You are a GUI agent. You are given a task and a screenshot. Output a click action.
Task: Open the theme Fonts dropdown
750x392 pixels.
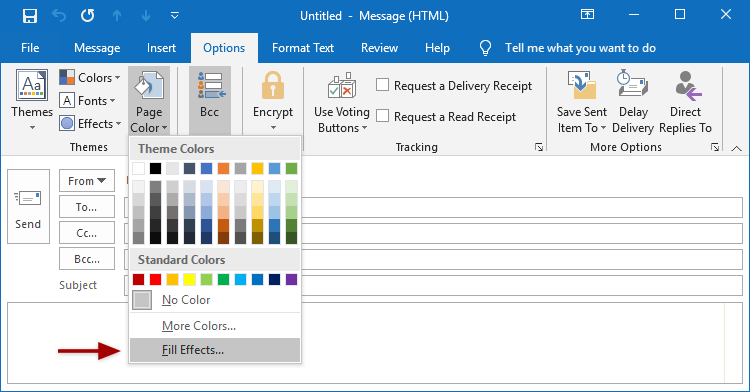88,101
